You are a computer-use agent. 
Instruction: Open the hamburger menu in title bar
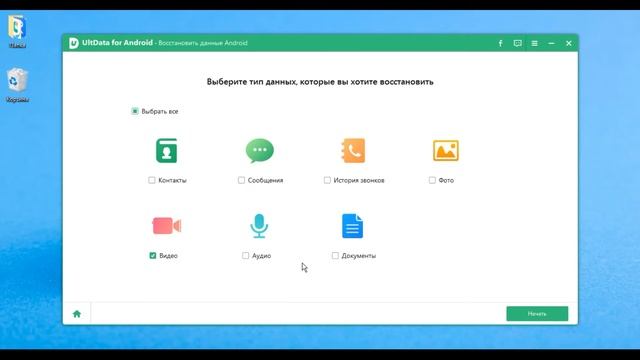[534, 43]
